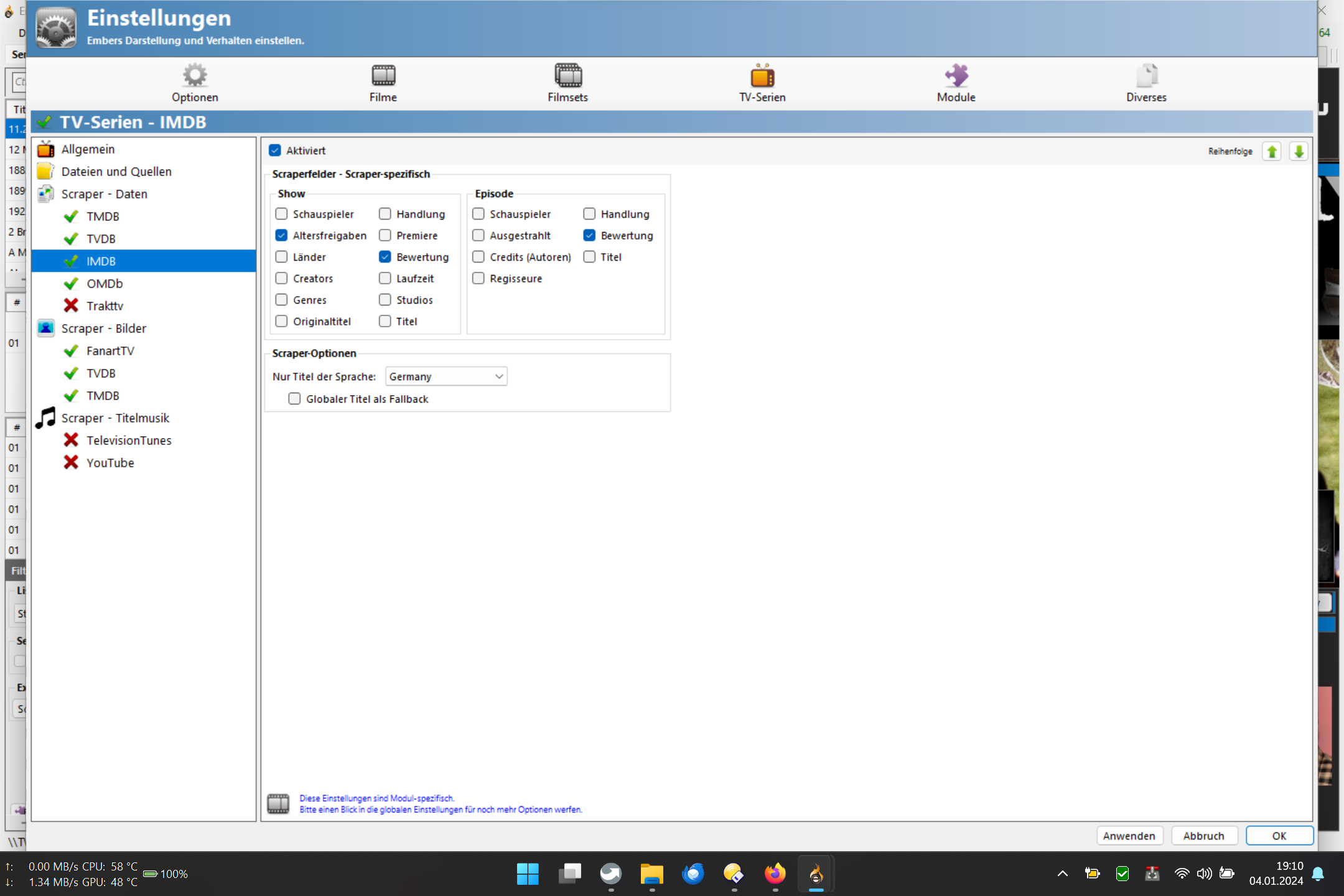Enable Show Originaltitel field
Viewport: 1344px width, 896px height.
(x=281, y=321)
